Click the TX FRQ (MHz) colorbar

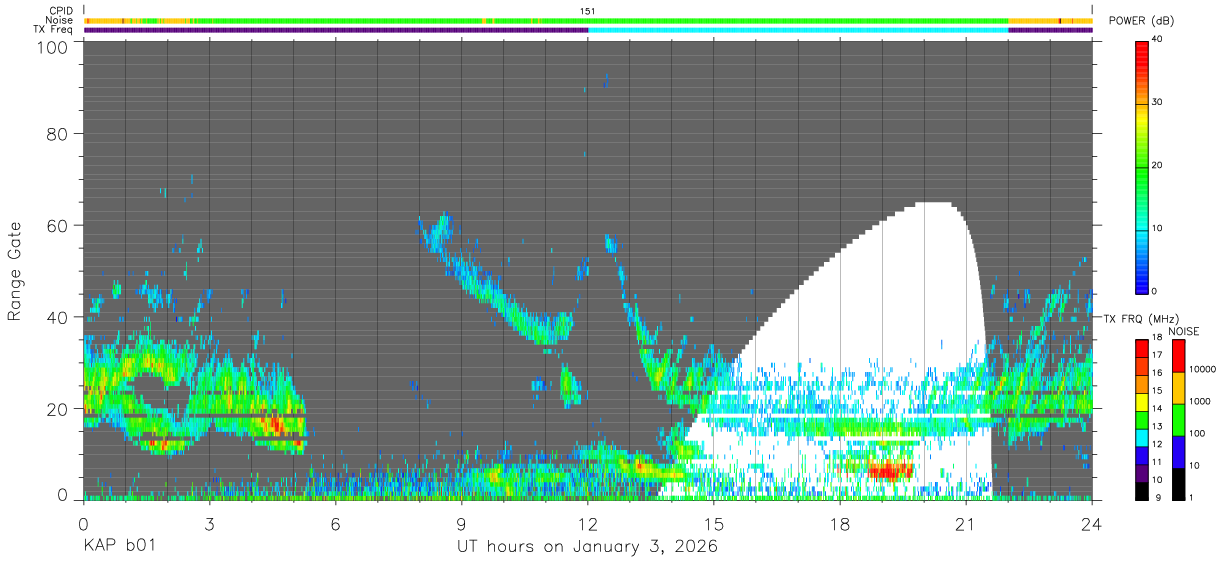1141,418
